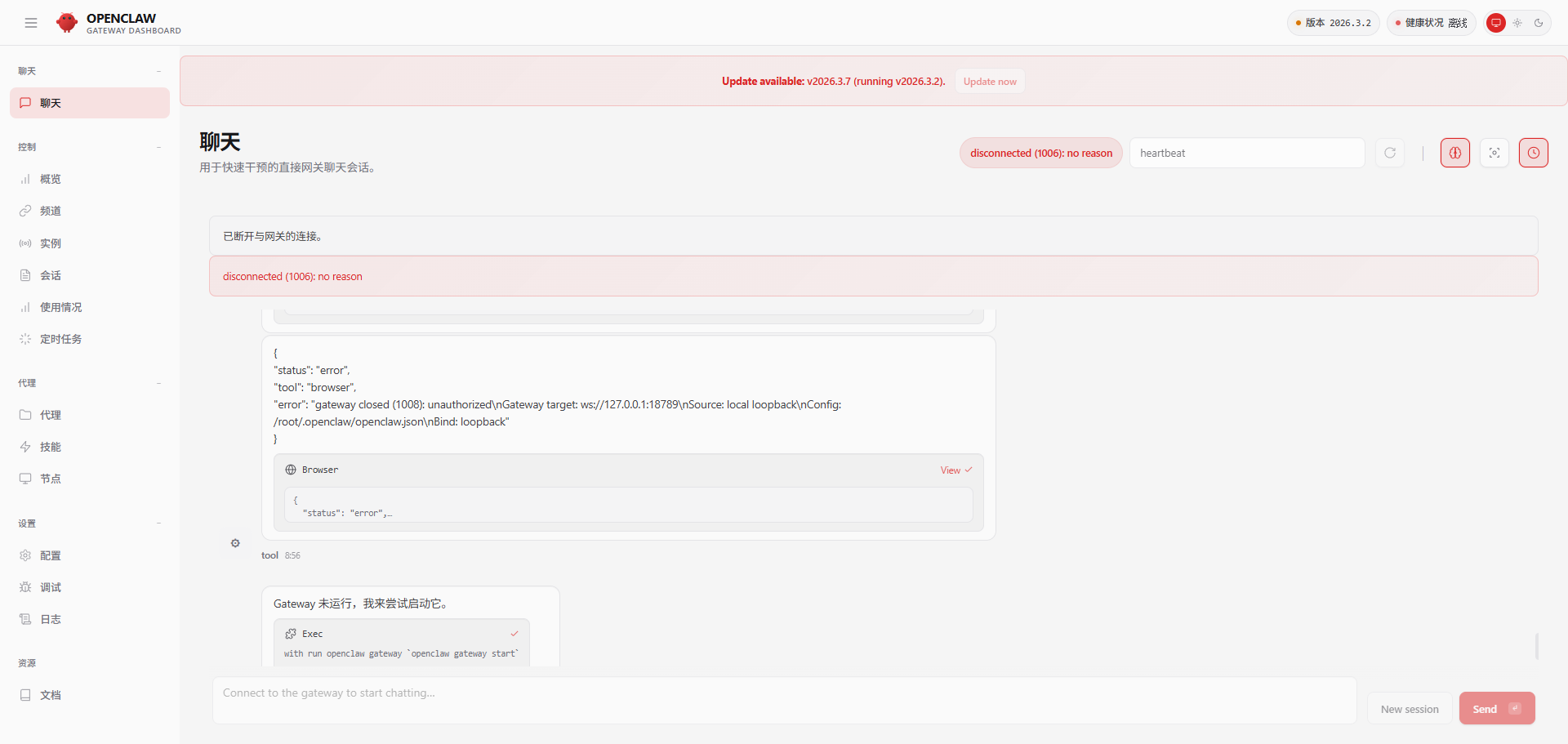Click the gateway closed (1008) error text
This screenshot has width=1568, height=744.
pos(557,413)
